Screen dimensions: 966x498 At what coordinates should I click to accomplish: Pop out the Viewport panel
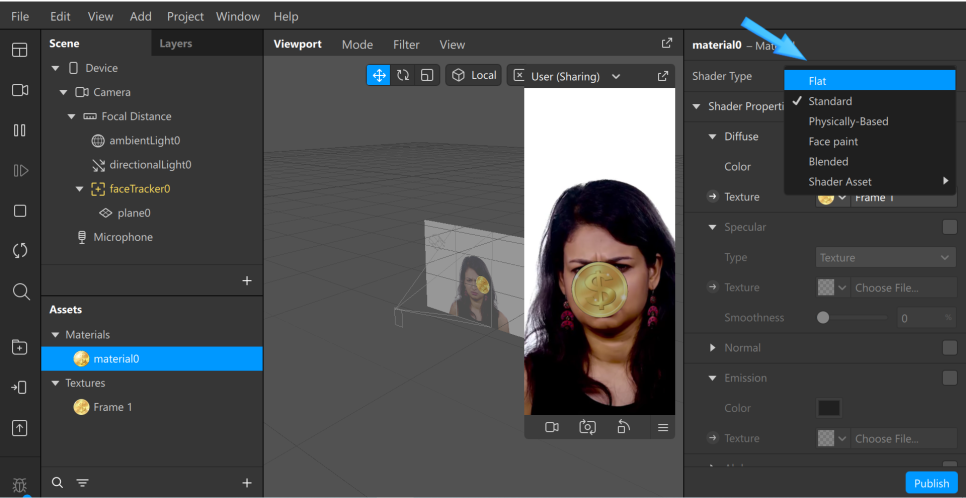click(667, 43)
